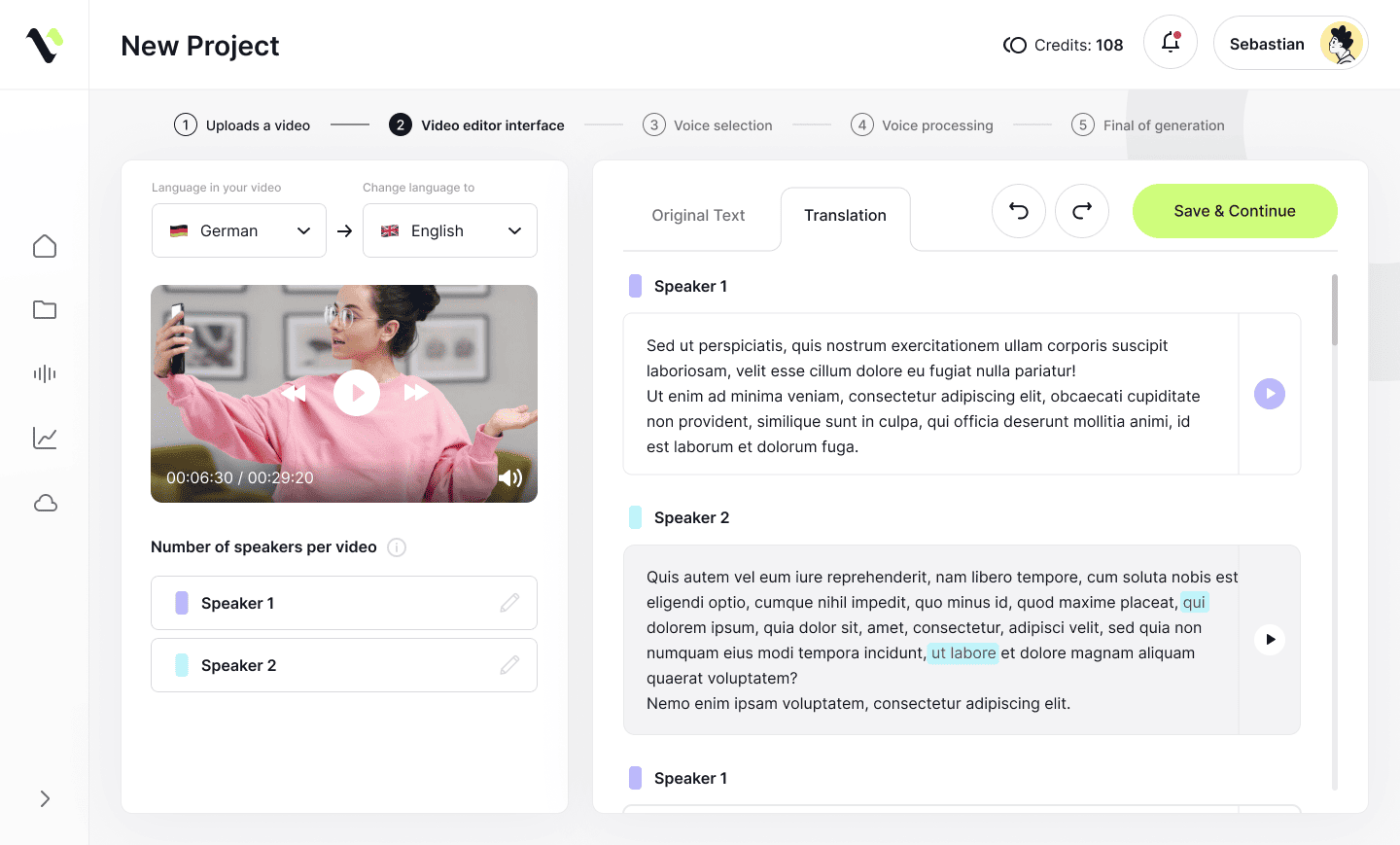This screenshot has width=1400, height=845.
Task: Click the arrow between language selectors
Action: pos(344,231)
